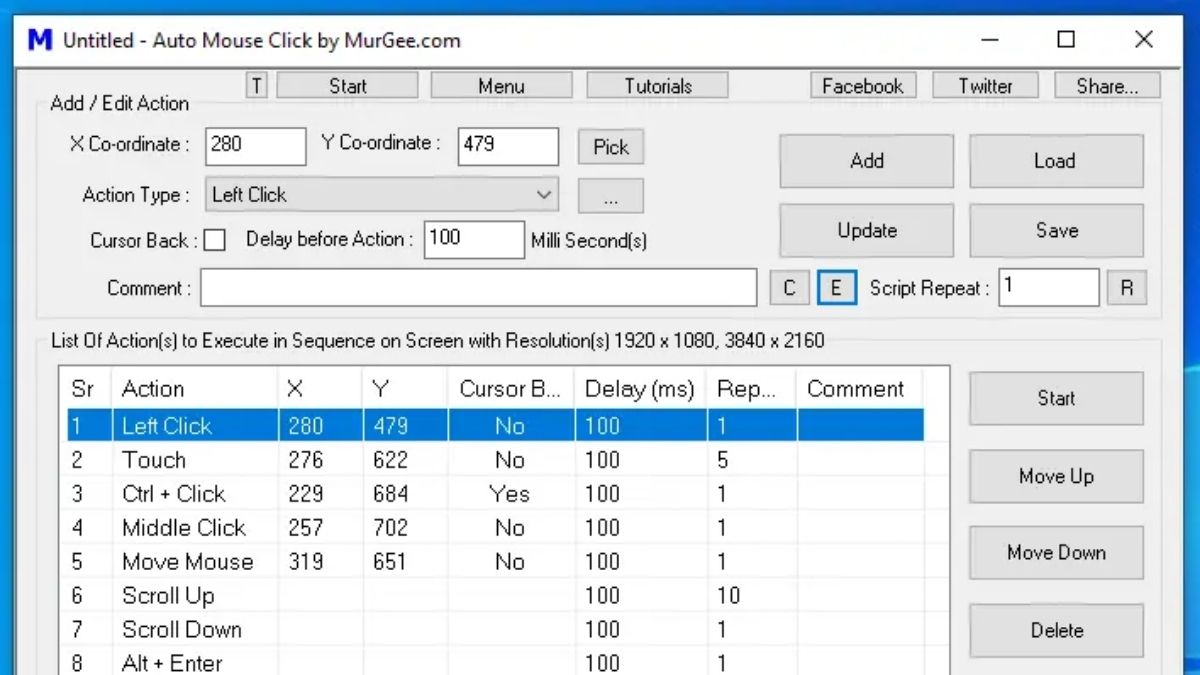Open the Tutorials button
The height and width of the screenshot is (675, 1200).
click(657, 86)
